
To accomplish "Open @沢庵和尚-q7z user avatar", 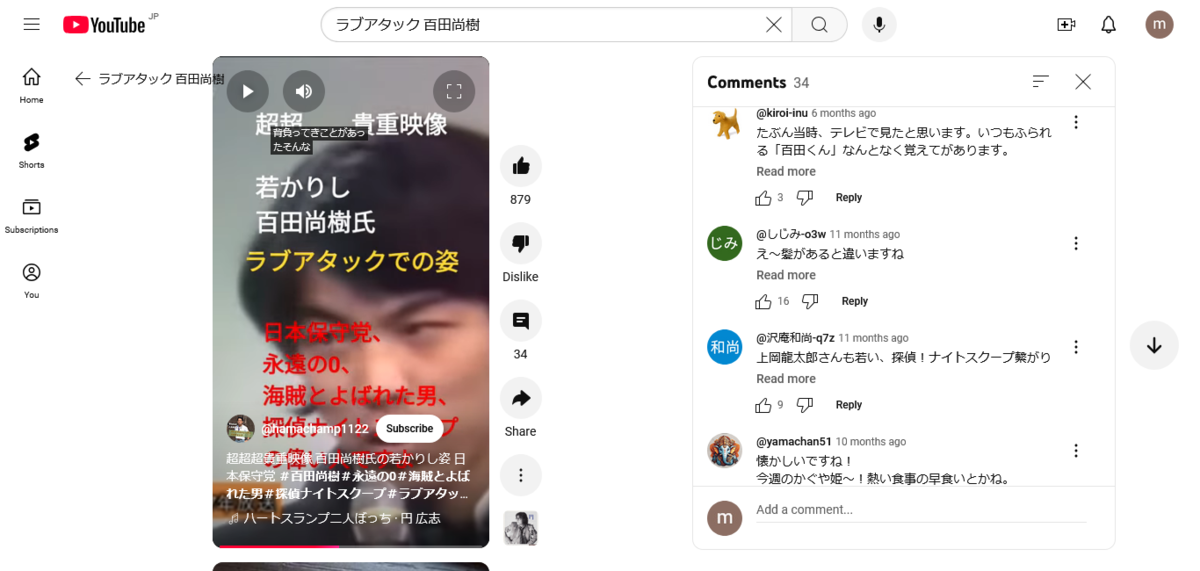I will (725, 347).
